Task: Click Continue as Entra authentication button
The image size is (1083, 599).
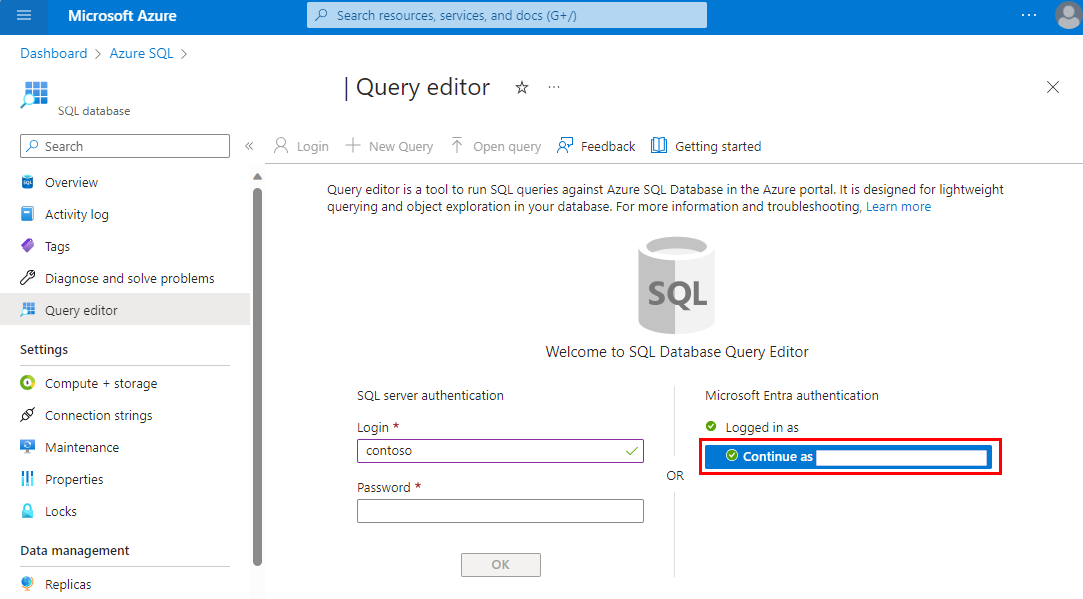Action: coord(848,457)
